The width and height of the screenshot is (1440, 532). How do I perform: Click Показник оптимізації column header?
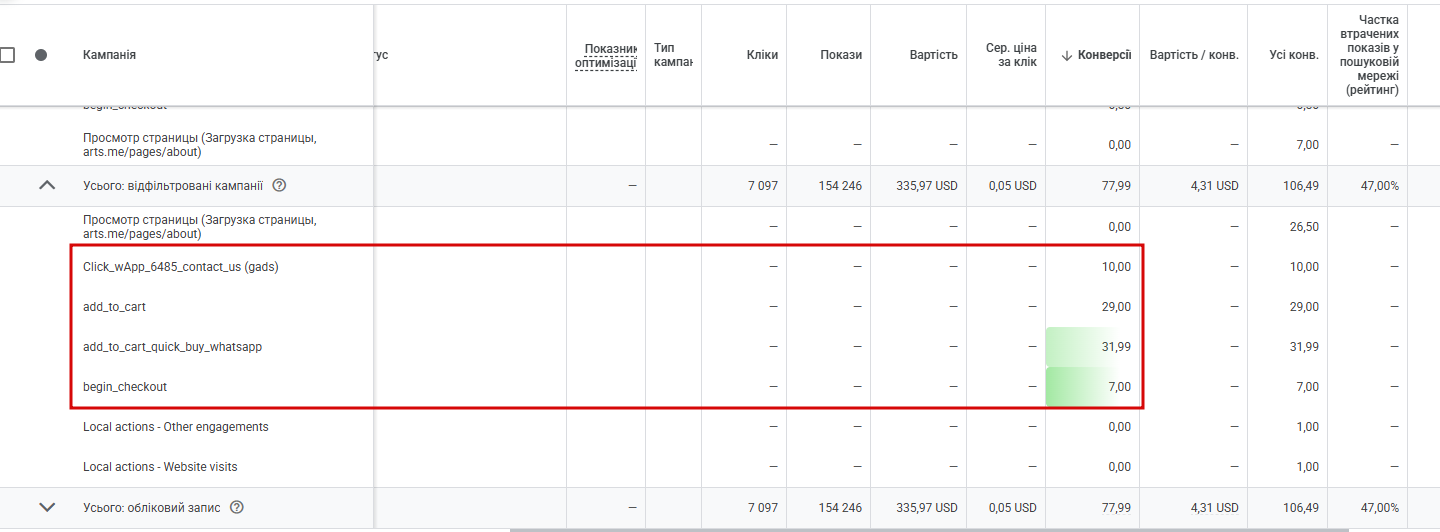pyautogui.click(x=606, y=55)
